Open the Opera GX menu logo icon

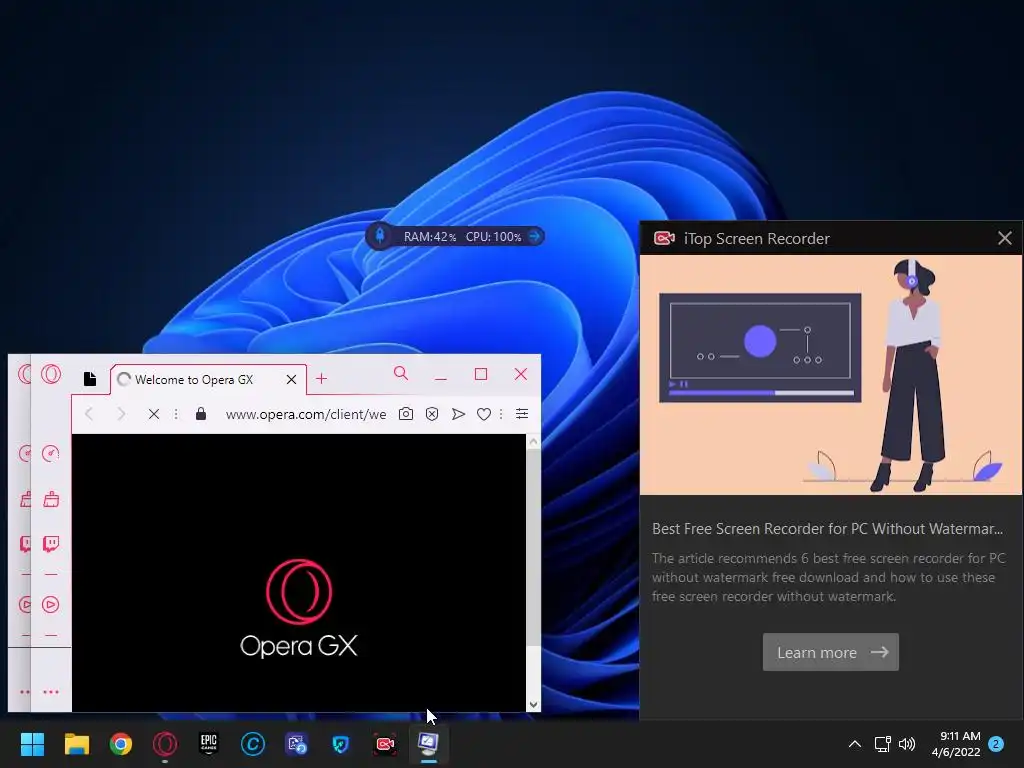(51, 374)
